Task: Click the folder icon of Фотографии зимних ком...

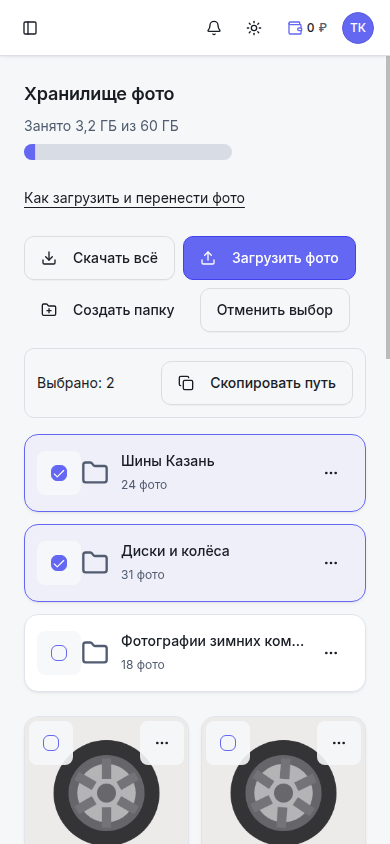Action: coord(95,653)
